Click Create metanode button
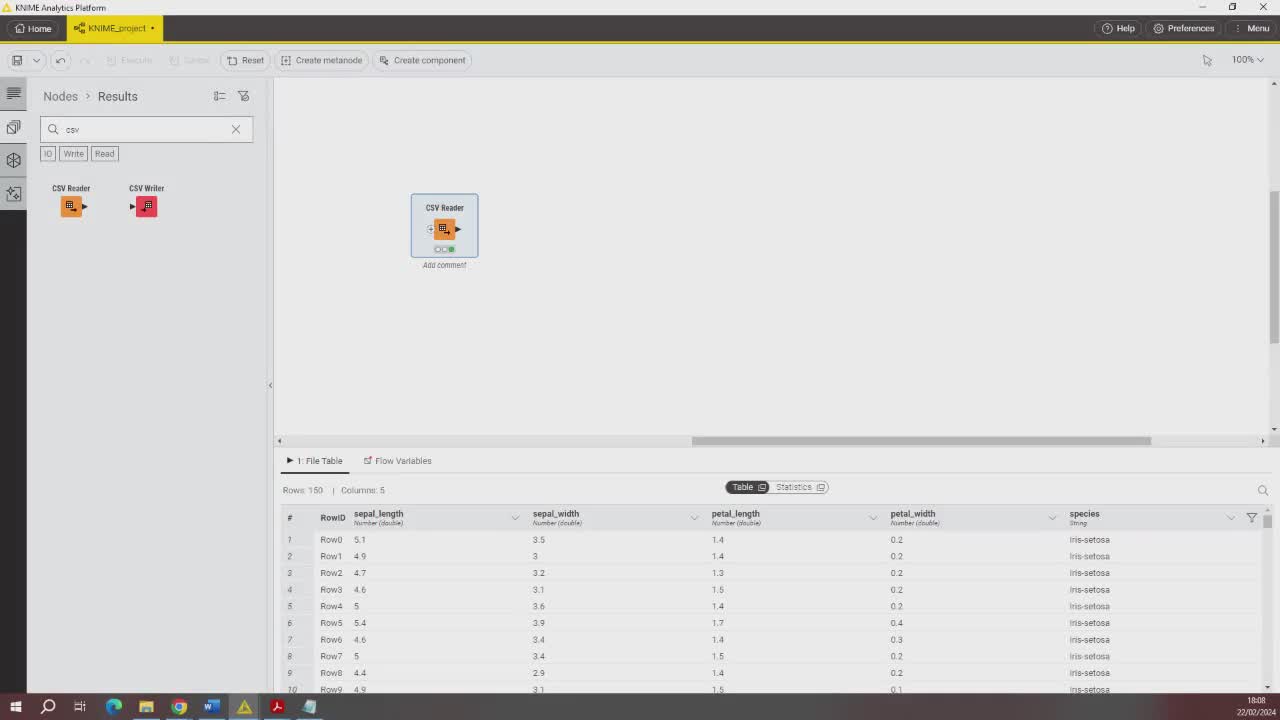Screen dimensions: 1280x720 (322, 60)
